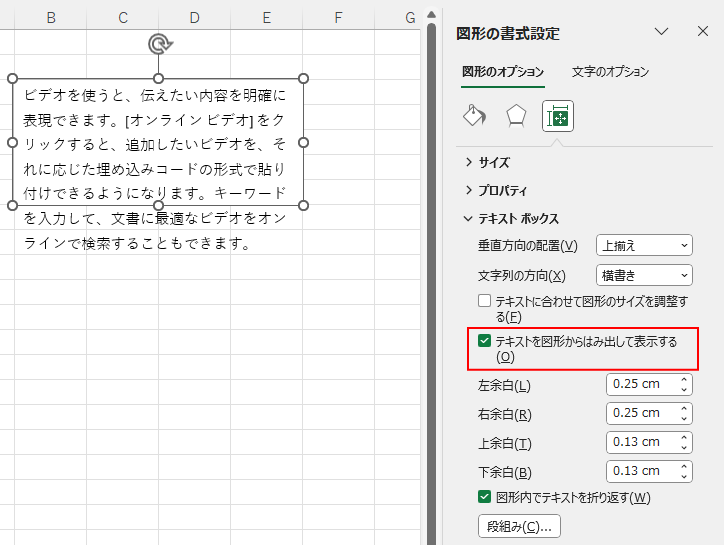Select column E header
Image resolution: width=724 pixels, height=545 pixels.
(266, 18)
